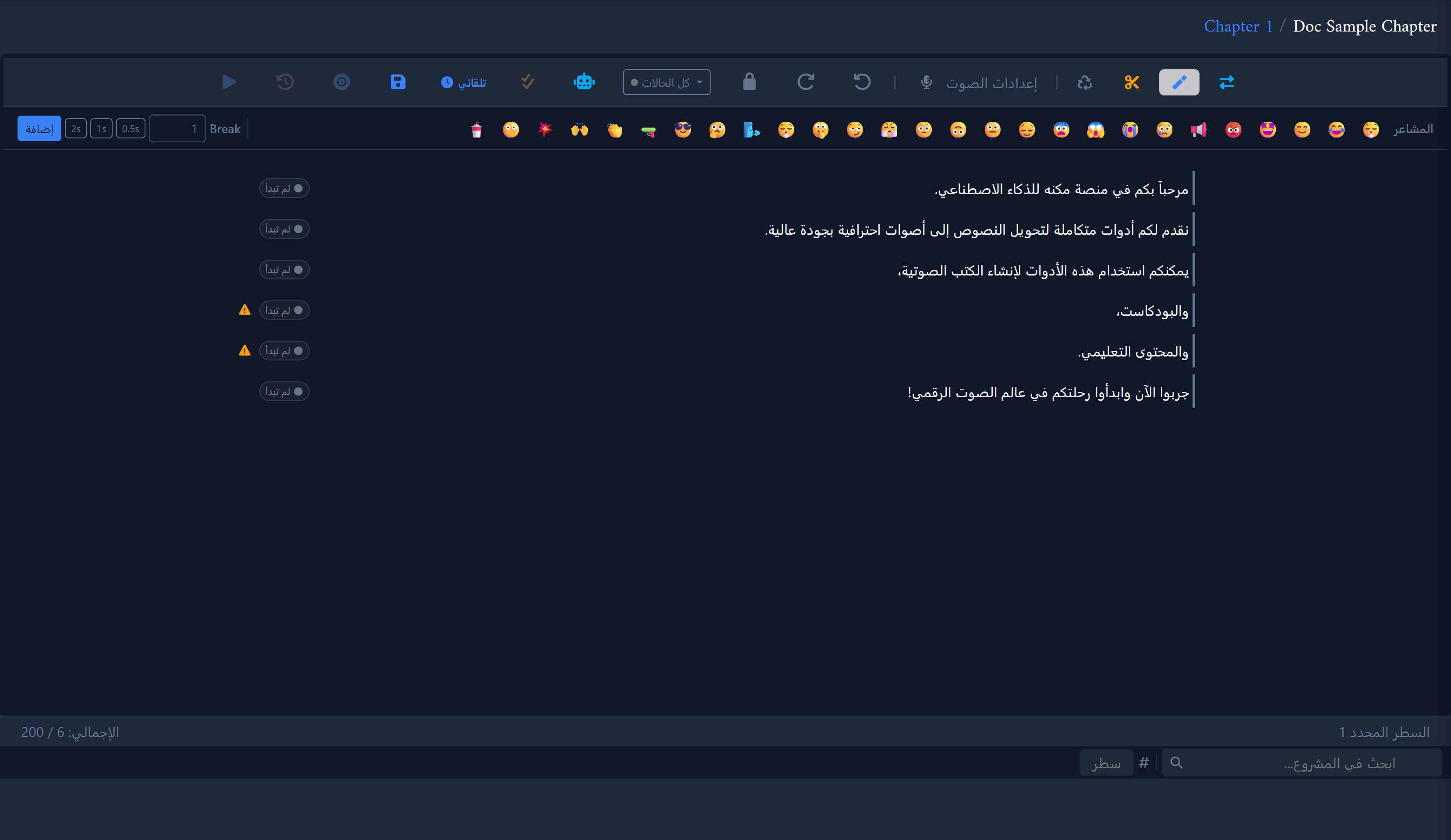Click warning triangle beside والمحتوى التعليمي line
Screen dimensions: 1451x840
[245, 351]
